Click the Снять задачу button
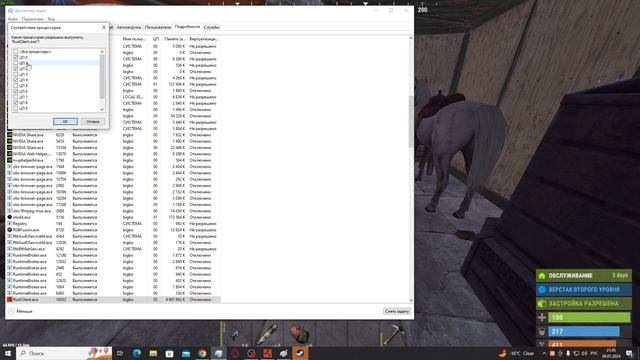 click(x=397, y=311)
